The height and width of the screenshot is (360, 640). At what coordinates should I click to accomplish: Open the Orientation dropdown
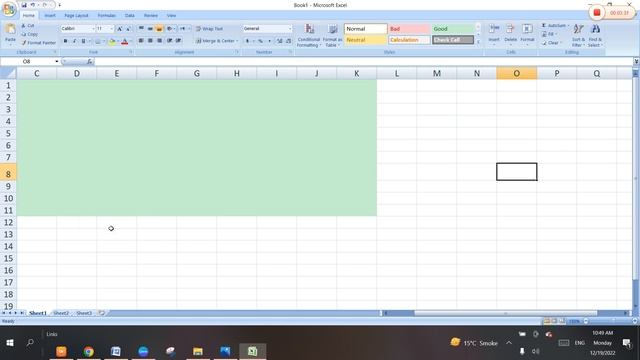tap(171, 29)
